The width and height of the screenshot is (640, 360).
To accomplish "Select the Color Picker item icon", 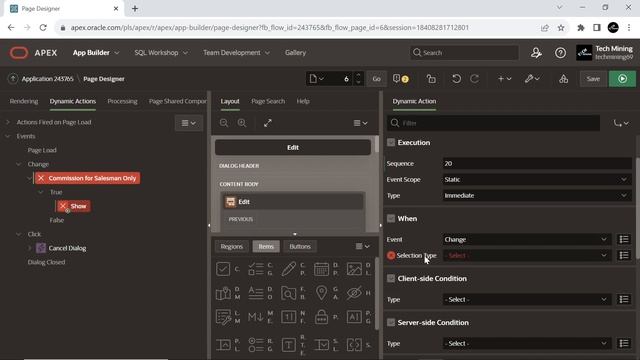I will 289,269.
